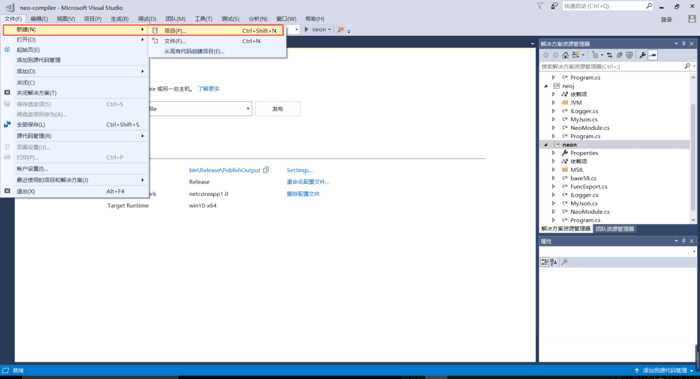Expand arrow beside FuncExport.cs
Viewport: 700px width, 379px height.
point(554,187)
